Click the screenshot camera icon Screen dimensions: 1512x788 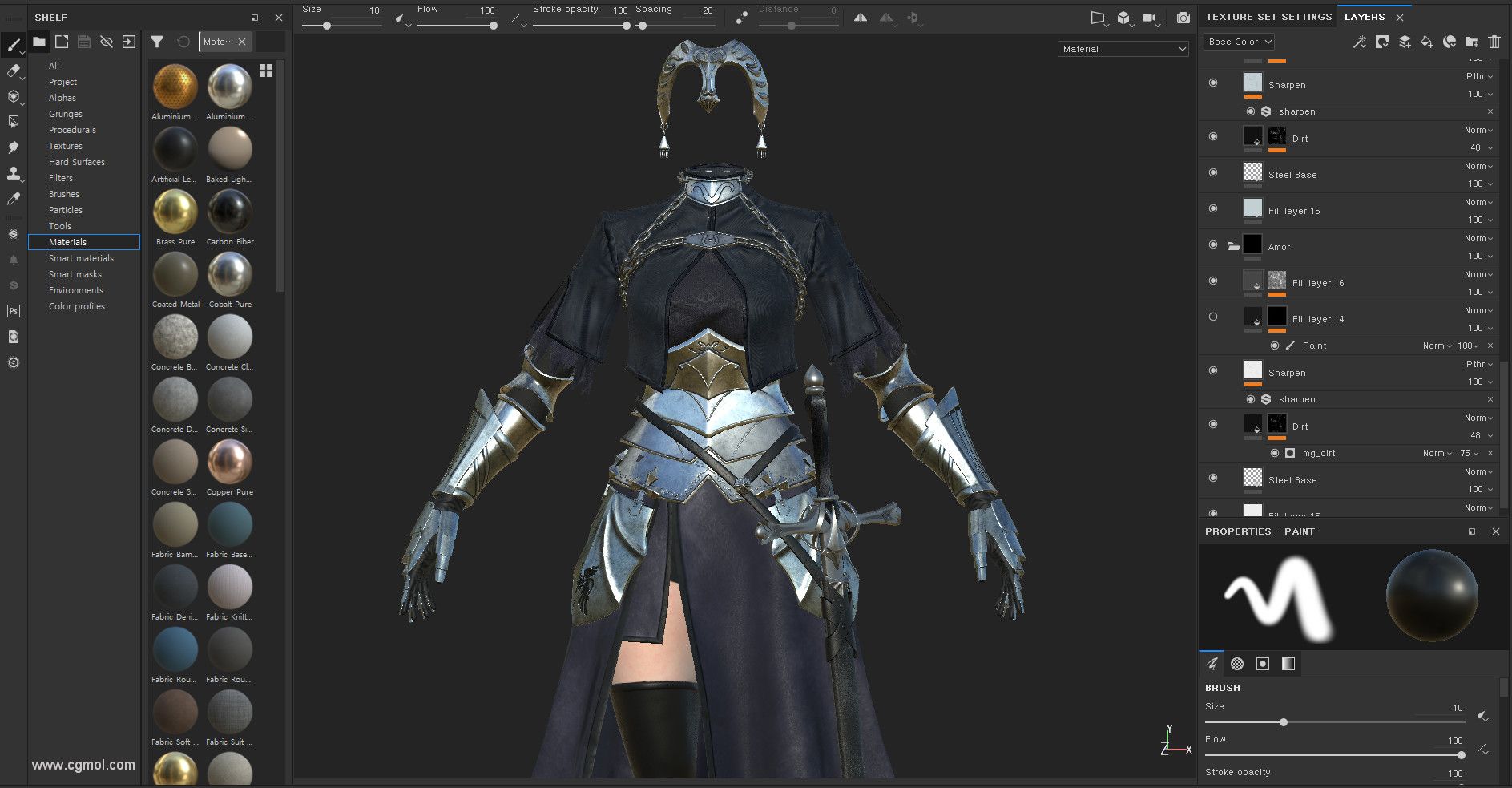(x=1183, y=18)
